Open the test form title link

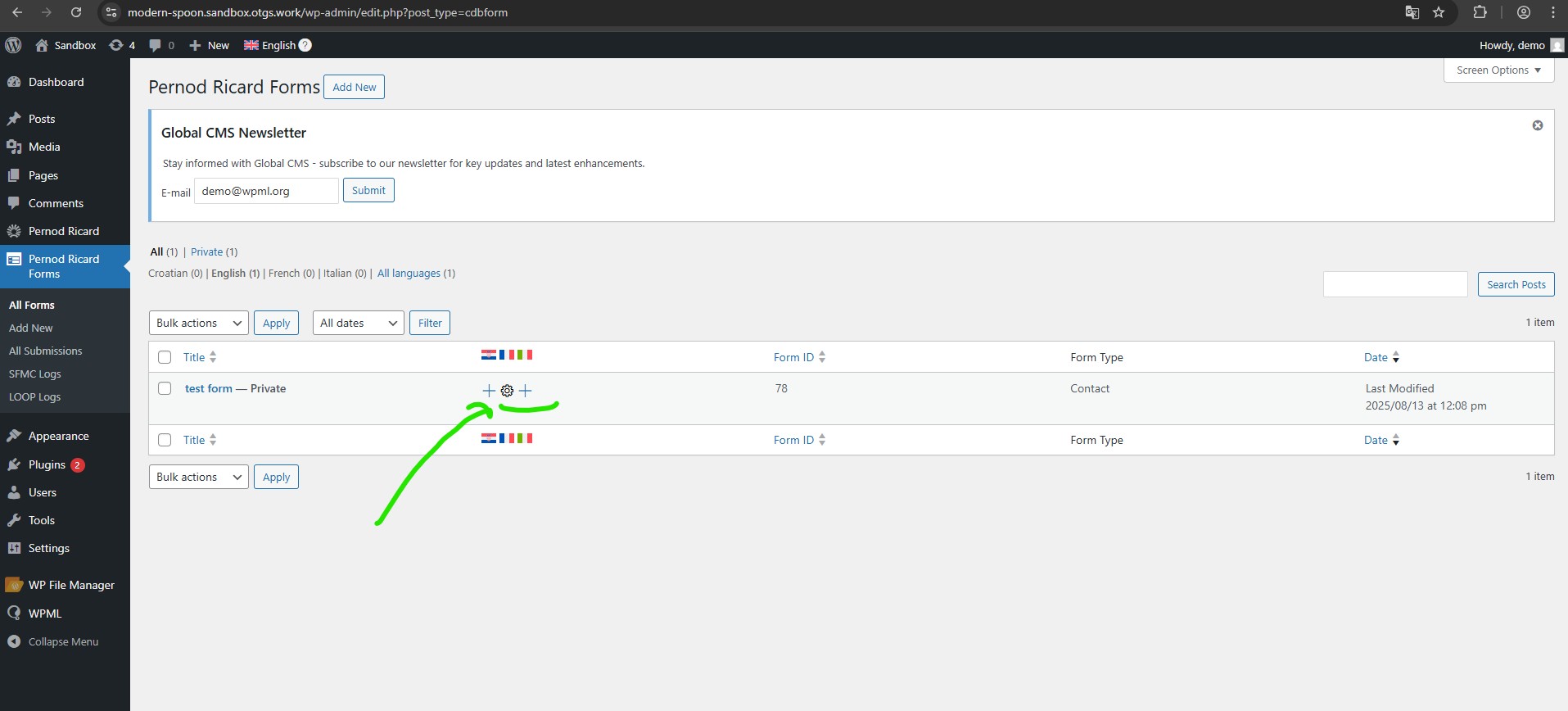click(208, 388)
